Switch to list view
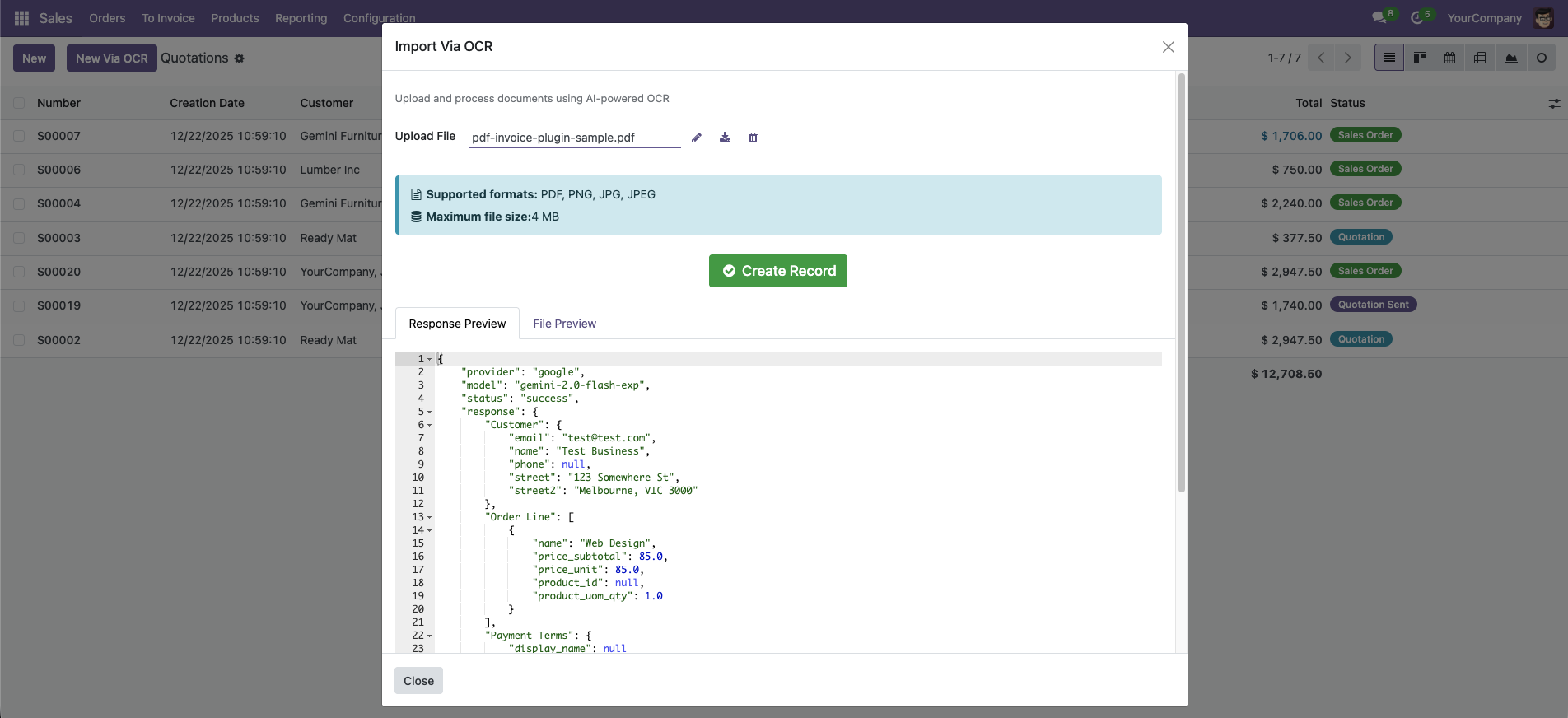Screen dimensions: 1568x718 (x=1389, y=58)
